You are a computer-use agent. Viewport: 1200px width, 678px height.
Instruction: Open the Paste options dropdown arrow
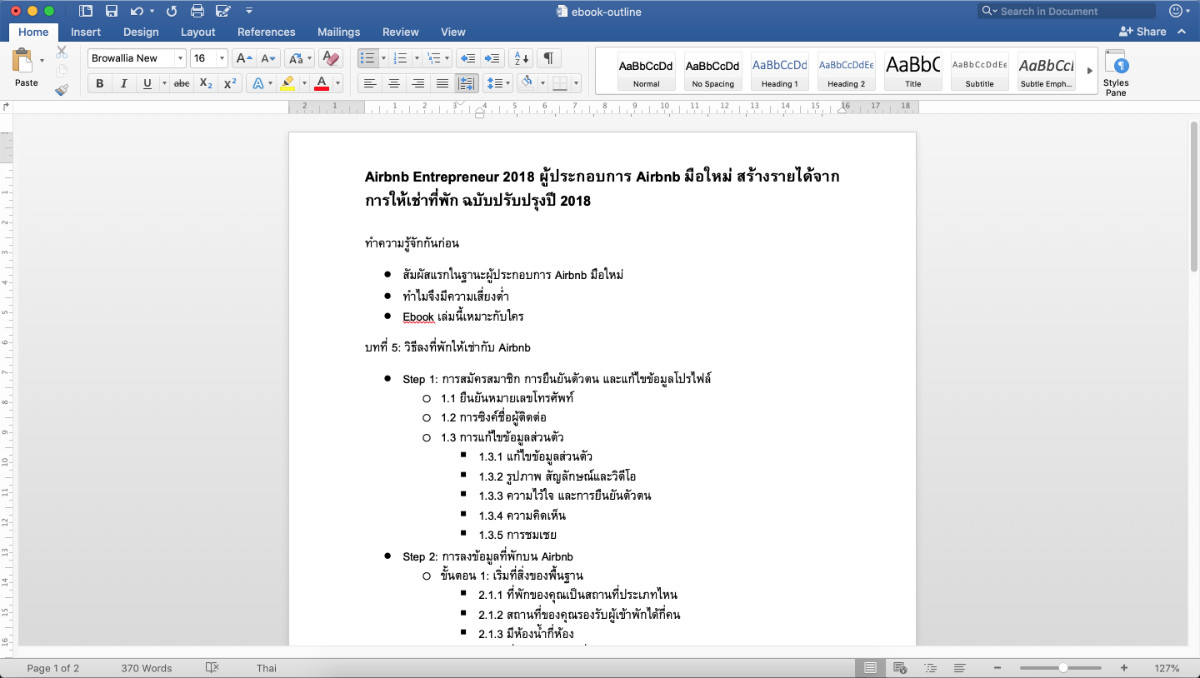[x=42, y=61]
